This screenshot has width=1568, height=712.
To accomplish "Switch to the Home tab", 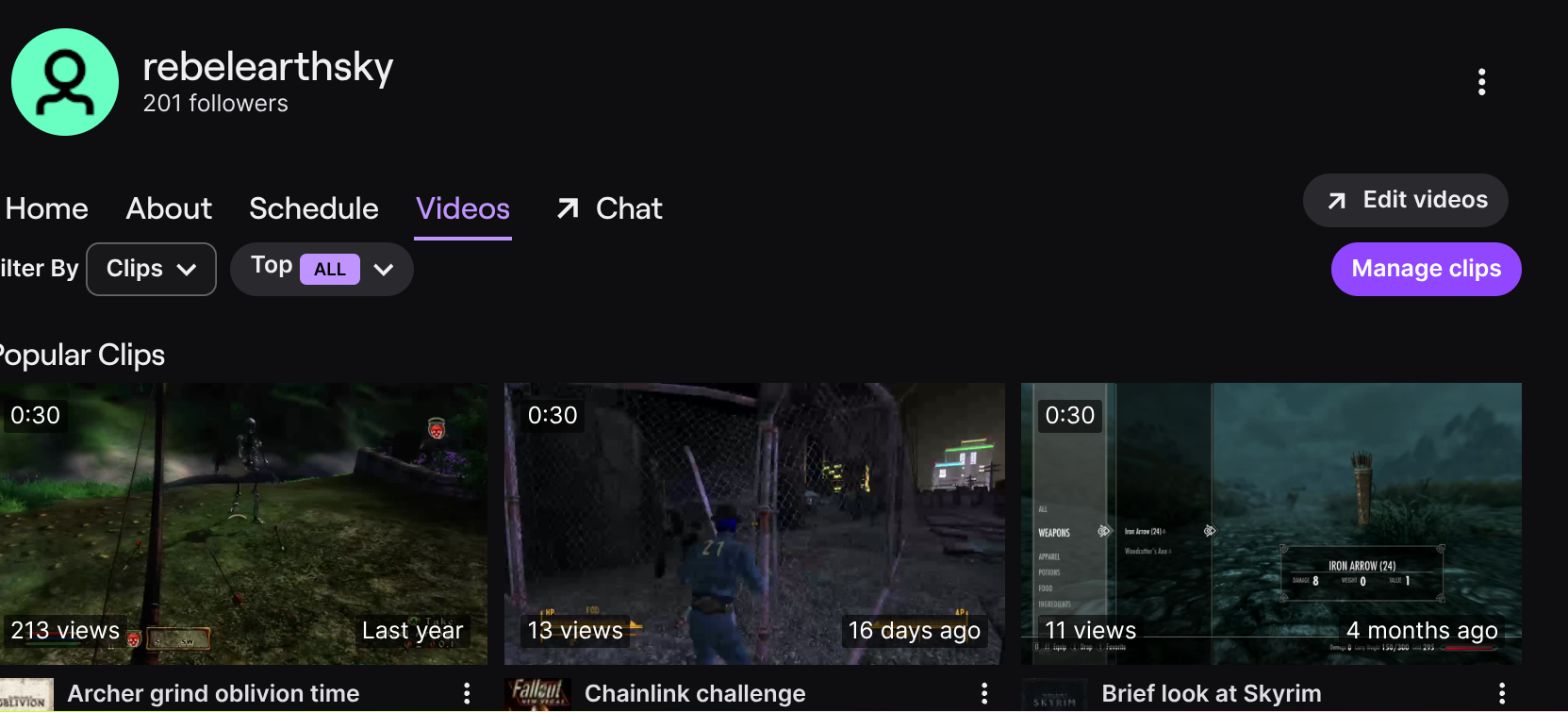I will point(46,208).
